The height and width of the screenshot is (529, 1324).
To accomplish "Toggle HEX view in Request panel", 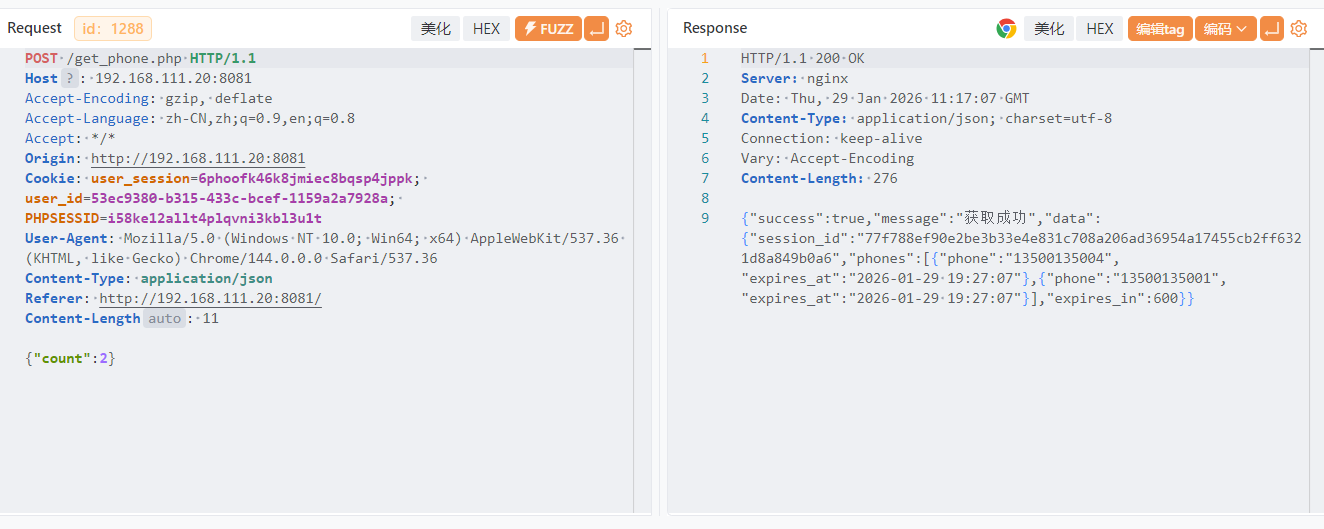I will coord(486,29).
